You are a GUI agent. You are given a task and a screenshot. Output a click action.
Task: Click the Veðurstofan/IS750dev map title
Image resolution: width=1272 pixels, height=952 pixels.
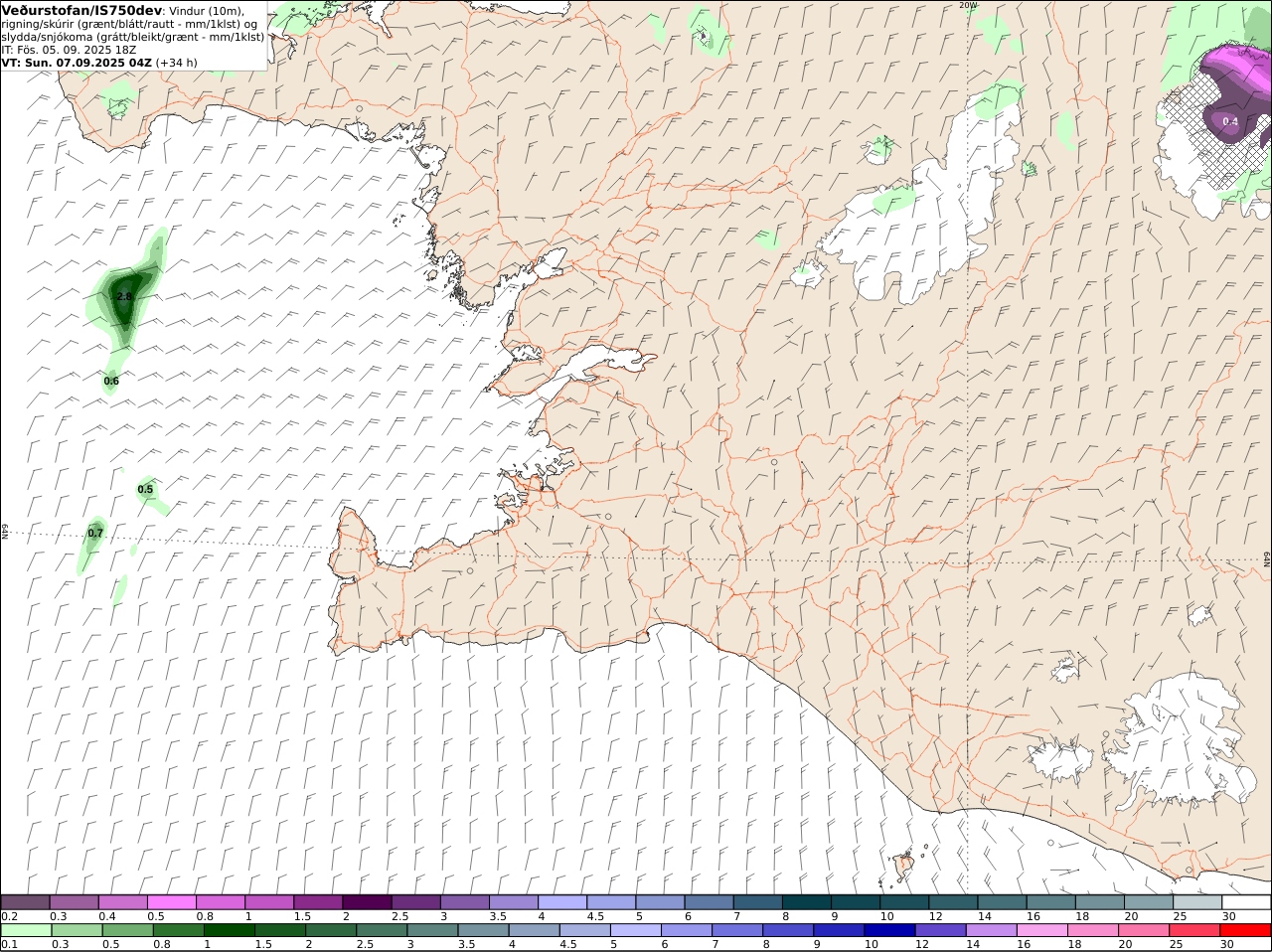pyautogui.click(x=81, y=10)
